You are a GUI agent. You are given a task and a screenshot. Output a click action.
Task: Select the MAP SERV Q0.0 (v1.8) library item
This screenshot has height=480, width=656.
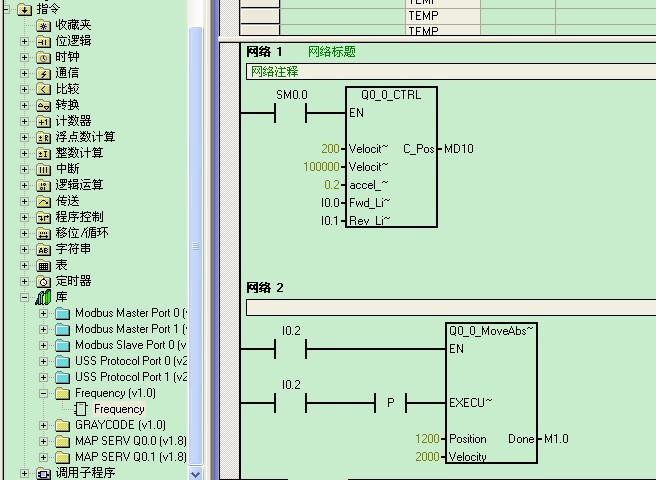pyautogui.click(x=130, y=441)
